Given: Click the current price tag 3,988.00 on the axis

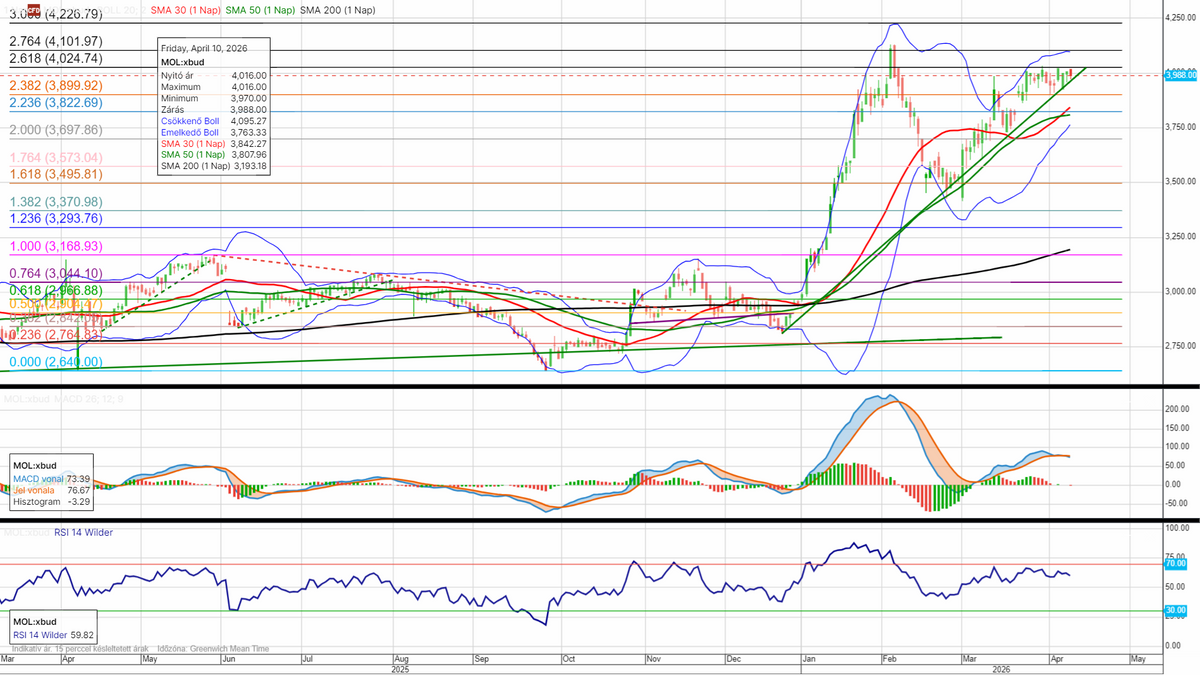Looking at the screenshot, I should pyautogui.click(x=1182, y=75).
